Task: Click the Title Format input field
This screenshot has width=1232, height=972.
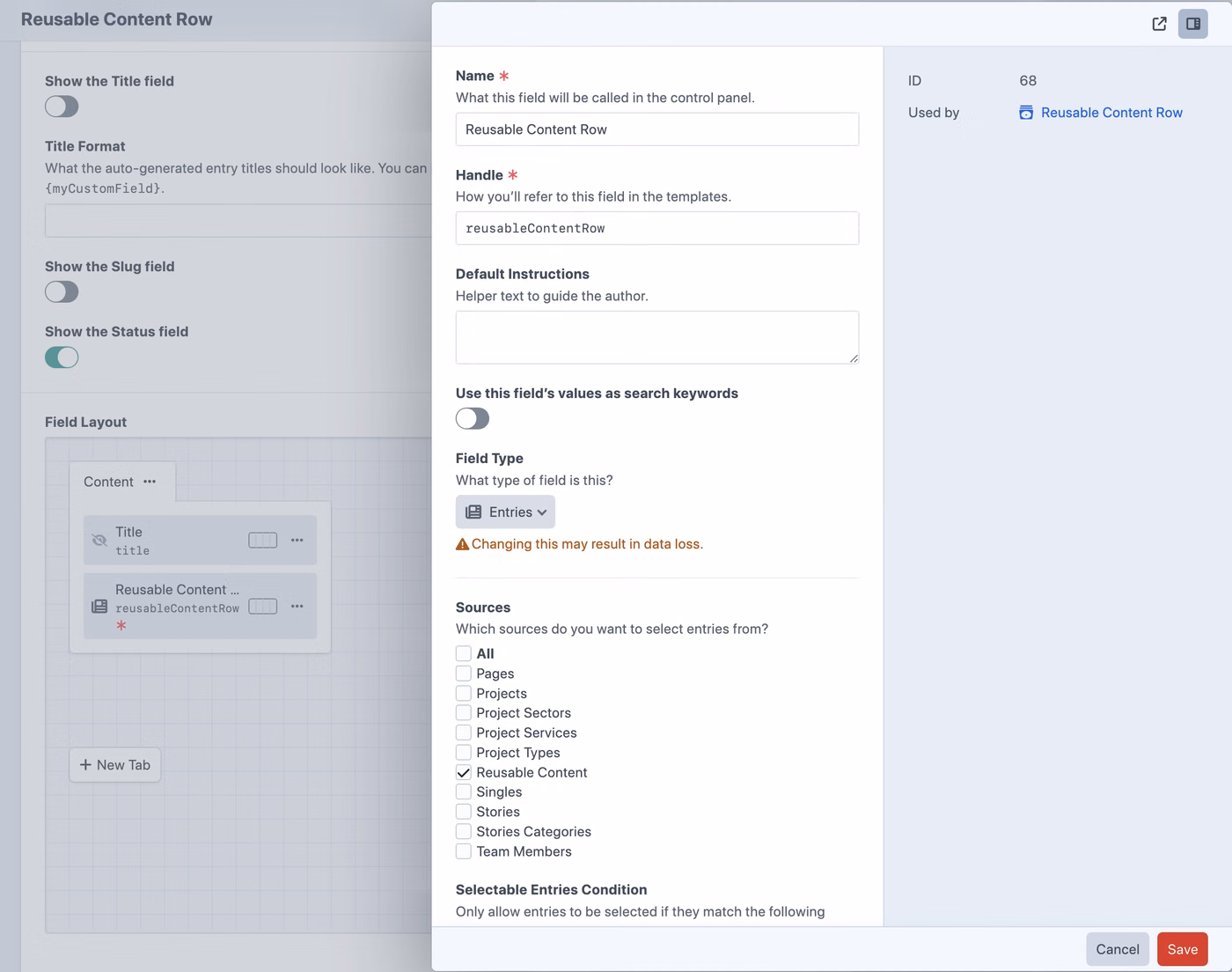Action: (238, 221)
